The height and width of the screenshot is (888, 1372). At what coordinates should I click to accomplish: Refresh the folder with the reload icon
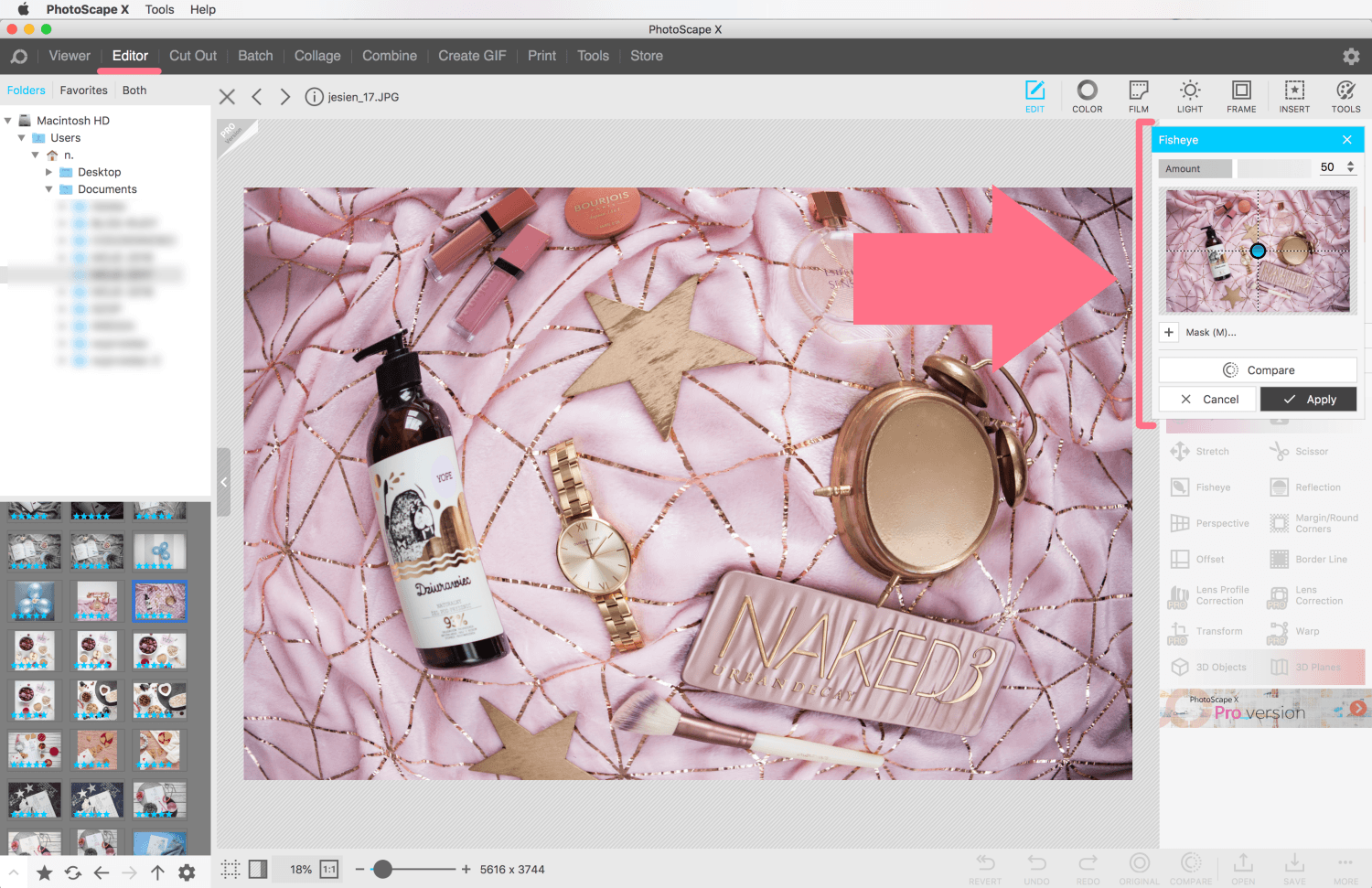pos(73,872)
